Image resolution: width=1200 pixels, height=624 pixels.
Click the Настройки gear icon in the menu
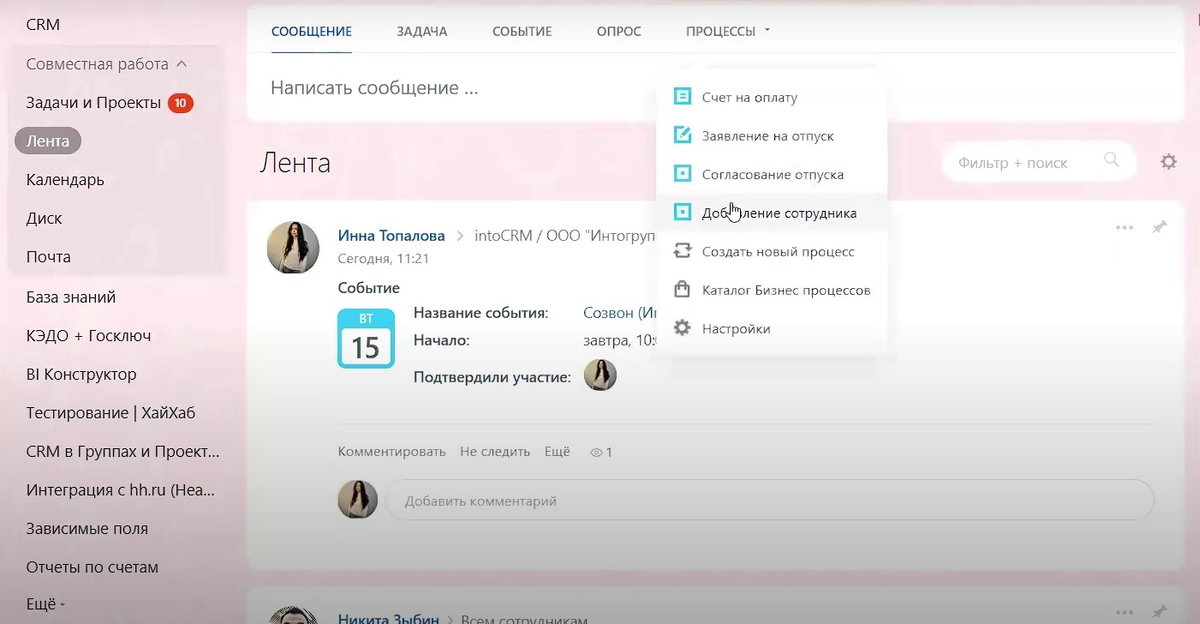tap(682, 328)
